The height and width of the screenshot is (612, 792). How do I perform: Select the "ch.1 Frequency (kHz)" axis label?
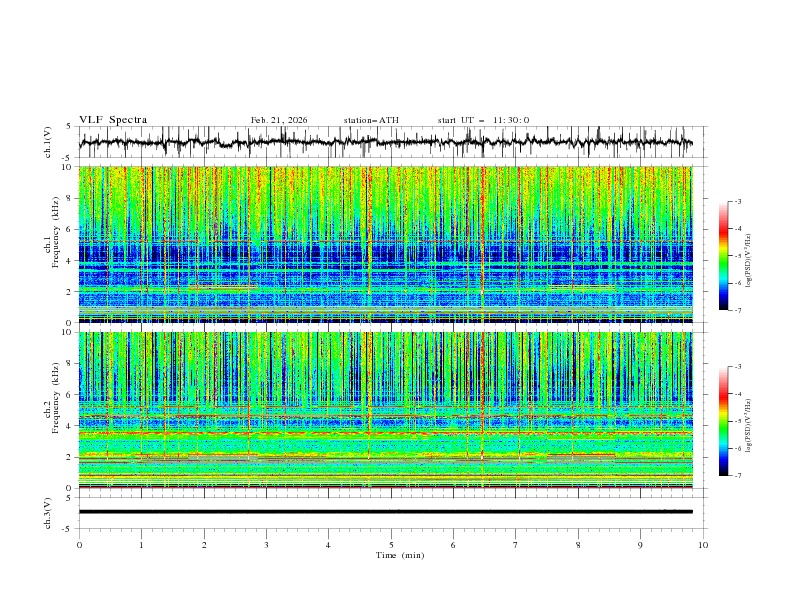[53, 234]
